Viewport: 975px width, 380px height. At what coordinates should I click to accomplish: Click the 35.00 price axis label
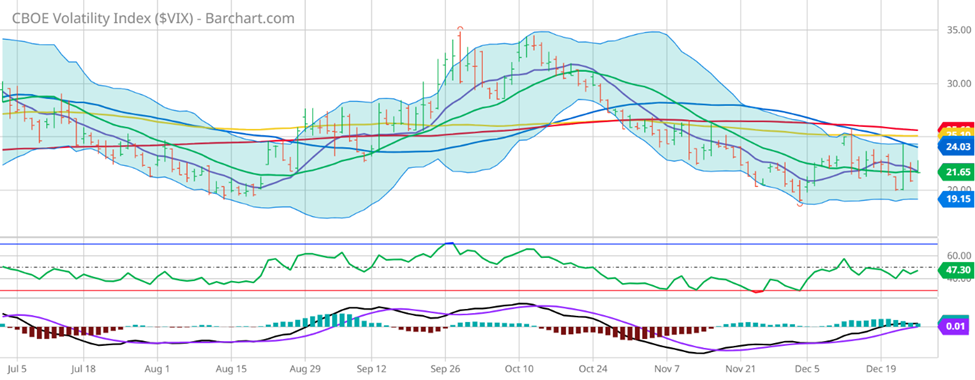tap(958, 30)
